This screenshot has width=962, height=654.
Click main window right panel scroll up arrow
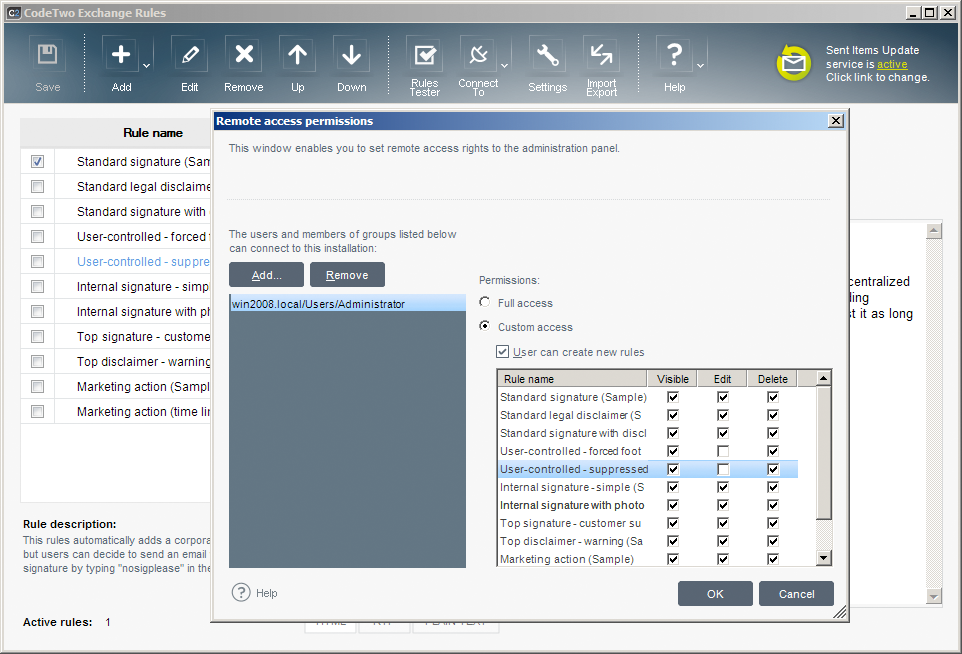[934, 231]
